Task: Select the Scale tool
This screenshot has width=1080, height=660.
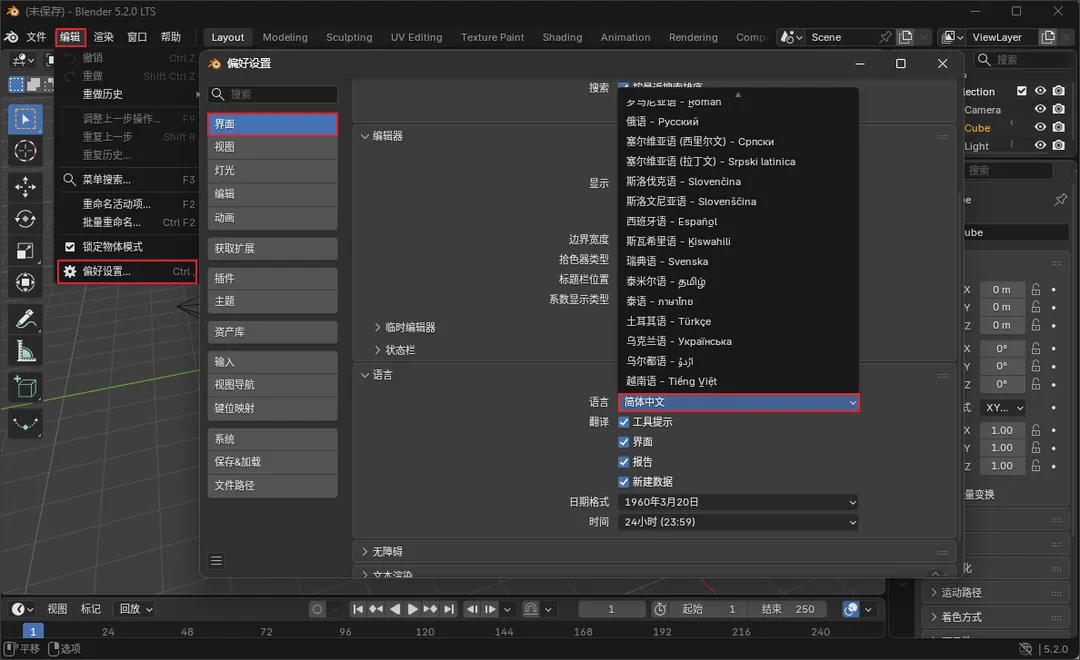Action: tap(25, 251)
